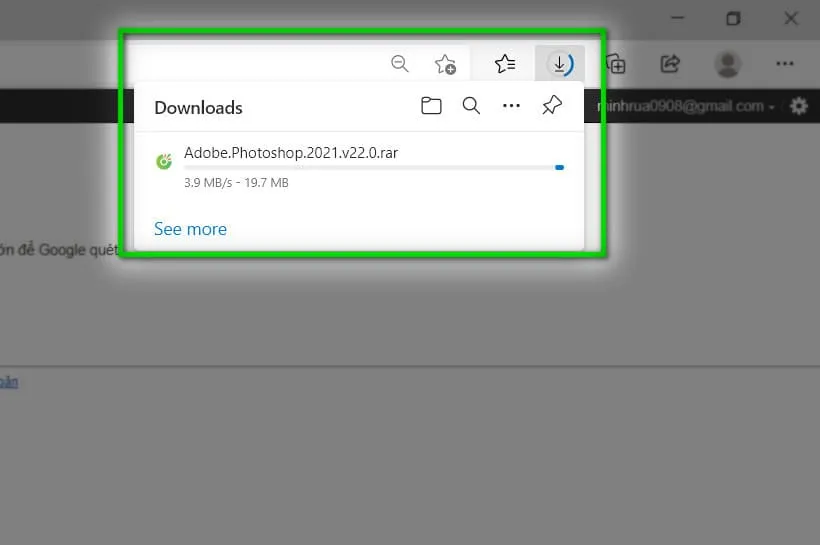Open the Favorites list icon
Screen dimensions: 820x545
click(505, 64)
